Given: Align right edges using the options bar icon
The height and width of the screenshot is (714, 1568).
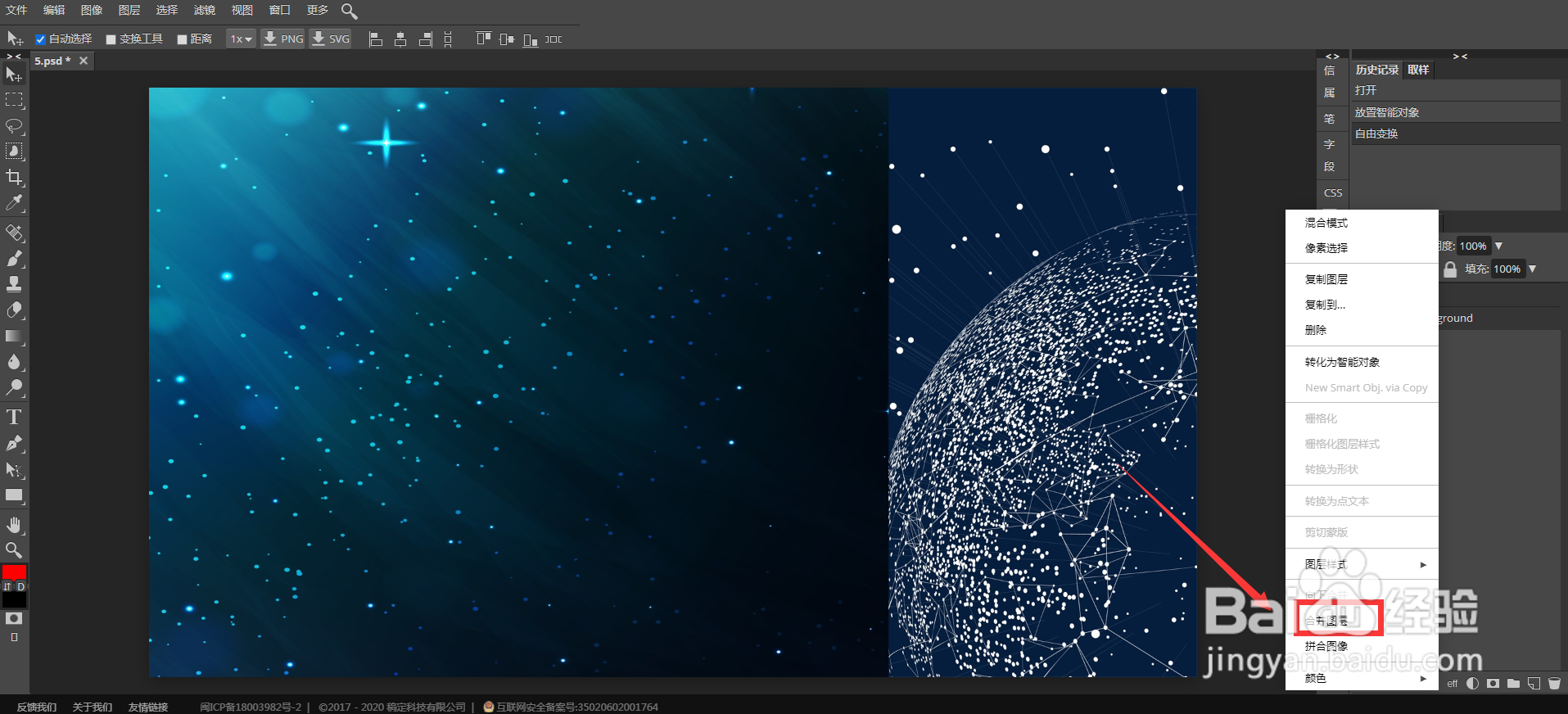Looking at the screenshot, I should [x=425, y=39].
